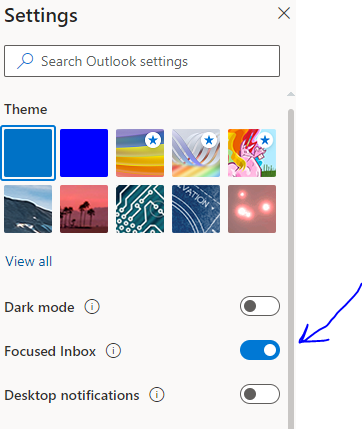362x429 pixels.
Task: Choose the blueprint theme
Action: pyautogui.click(x=196, y=209)
